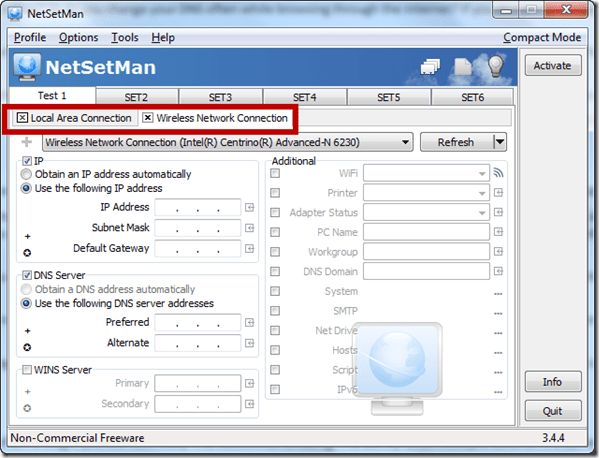Click the PC Name text field

426,232
